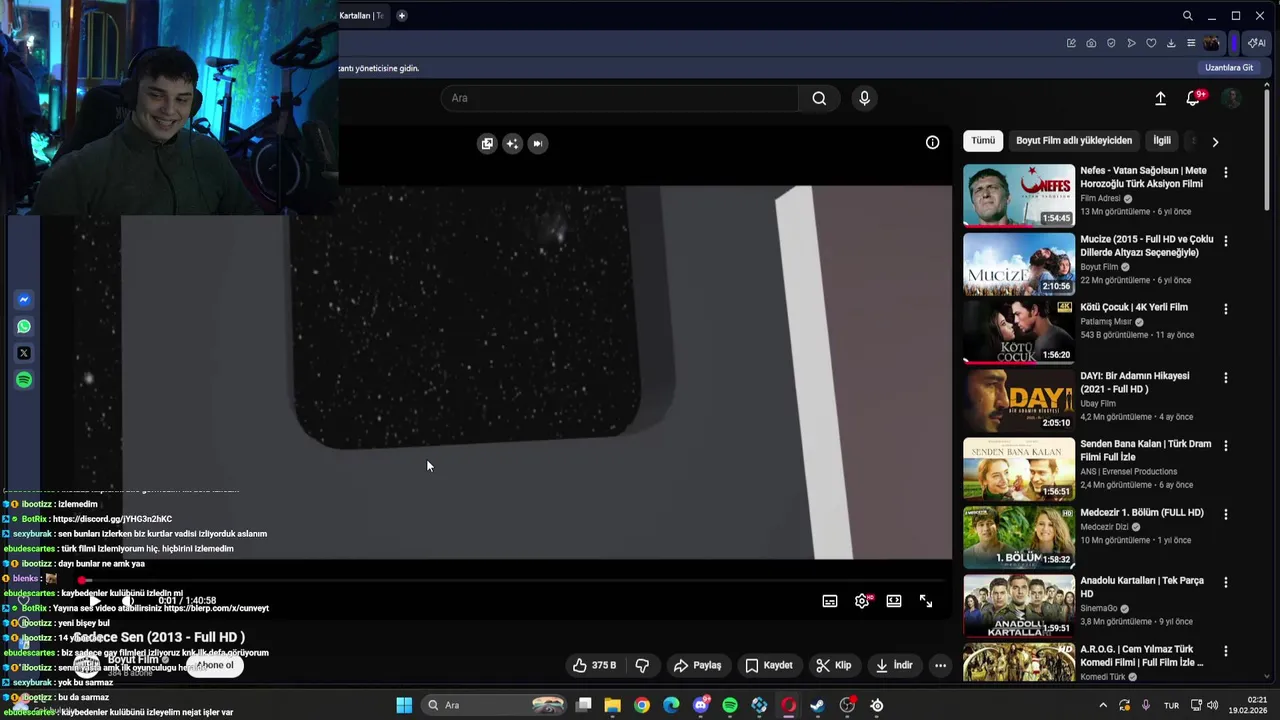This screenshot has height=720, width=1280.
Task: Open player settings gear
Action: [862, 601]
